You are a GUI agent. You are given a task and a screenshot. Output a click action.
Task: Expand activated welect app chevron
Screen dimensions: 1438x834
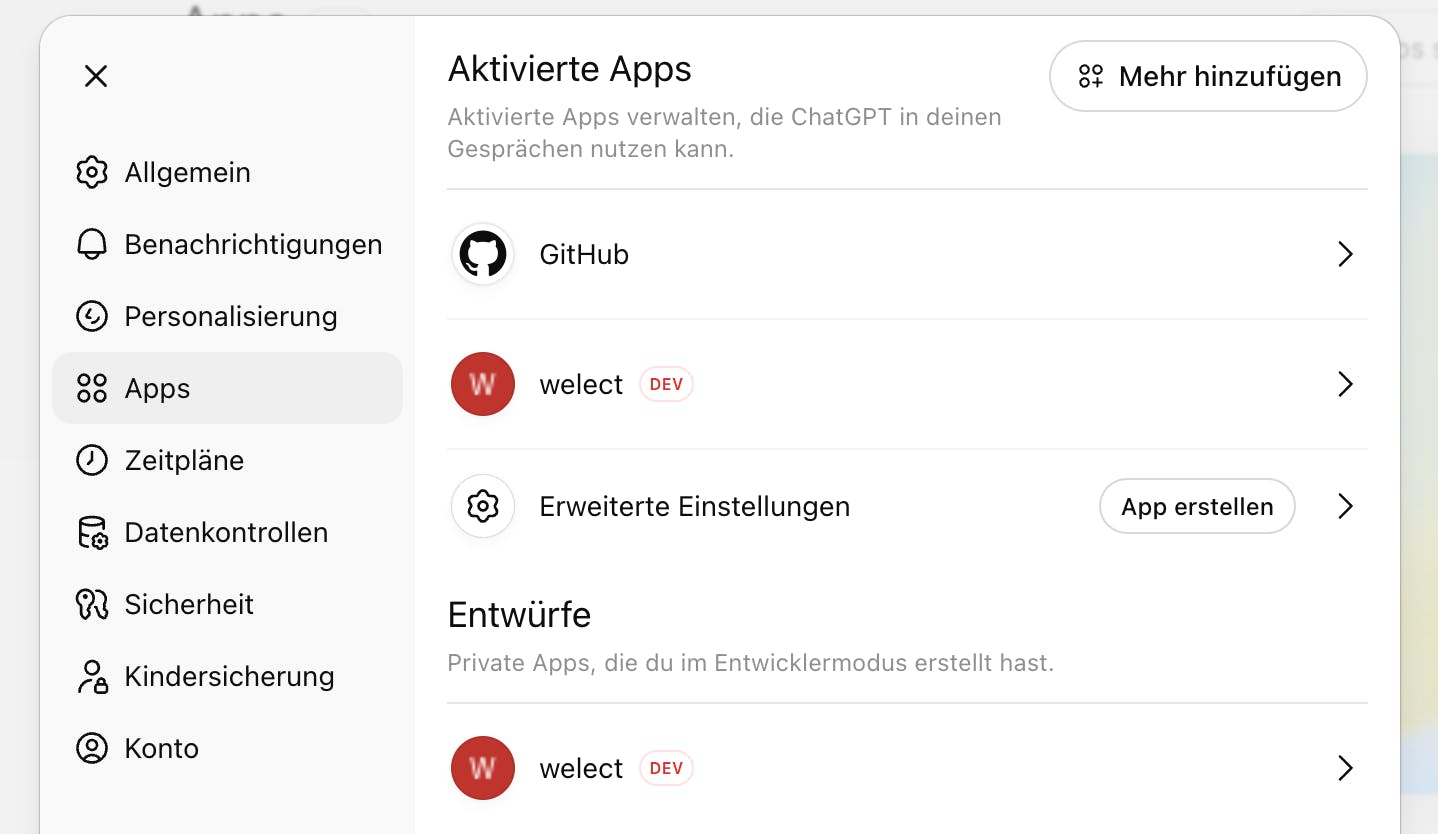pyautogui.click(x=1346, y=384)
